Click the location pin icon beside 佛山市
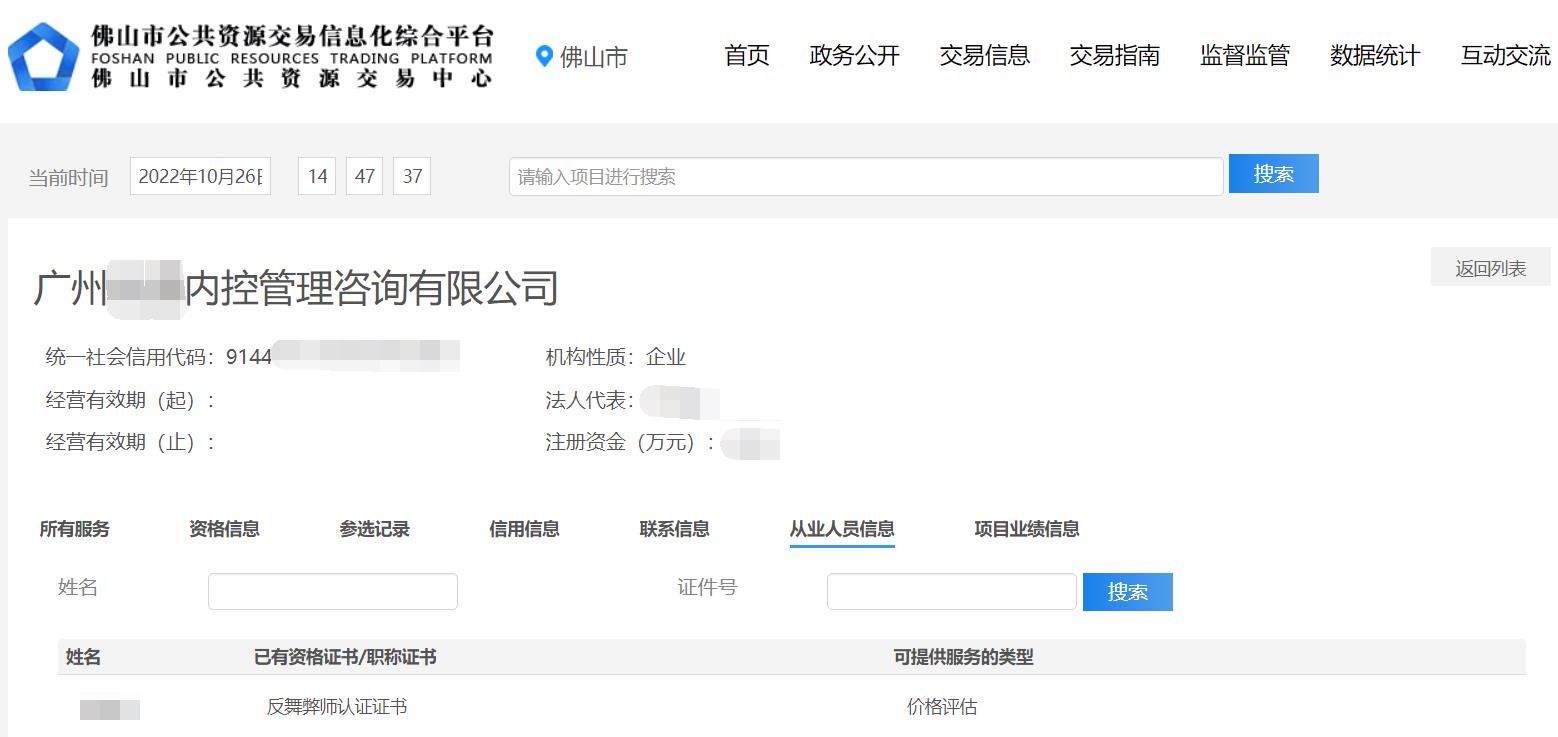Viewport: 1558px width, 737px height. tap(544, 56)
